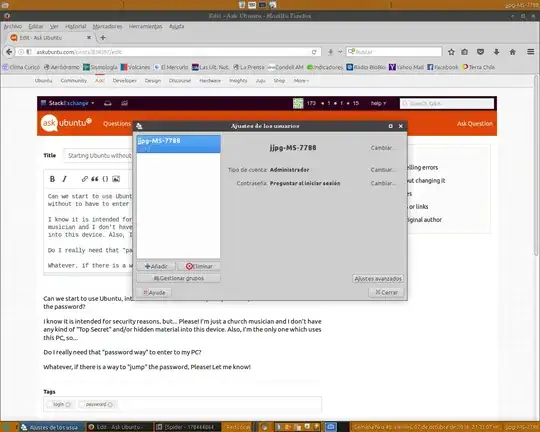Click the Bold formatting icon in editor
Image resolution: width=540 pixels, height=432 pixels.
coord(52,179)
